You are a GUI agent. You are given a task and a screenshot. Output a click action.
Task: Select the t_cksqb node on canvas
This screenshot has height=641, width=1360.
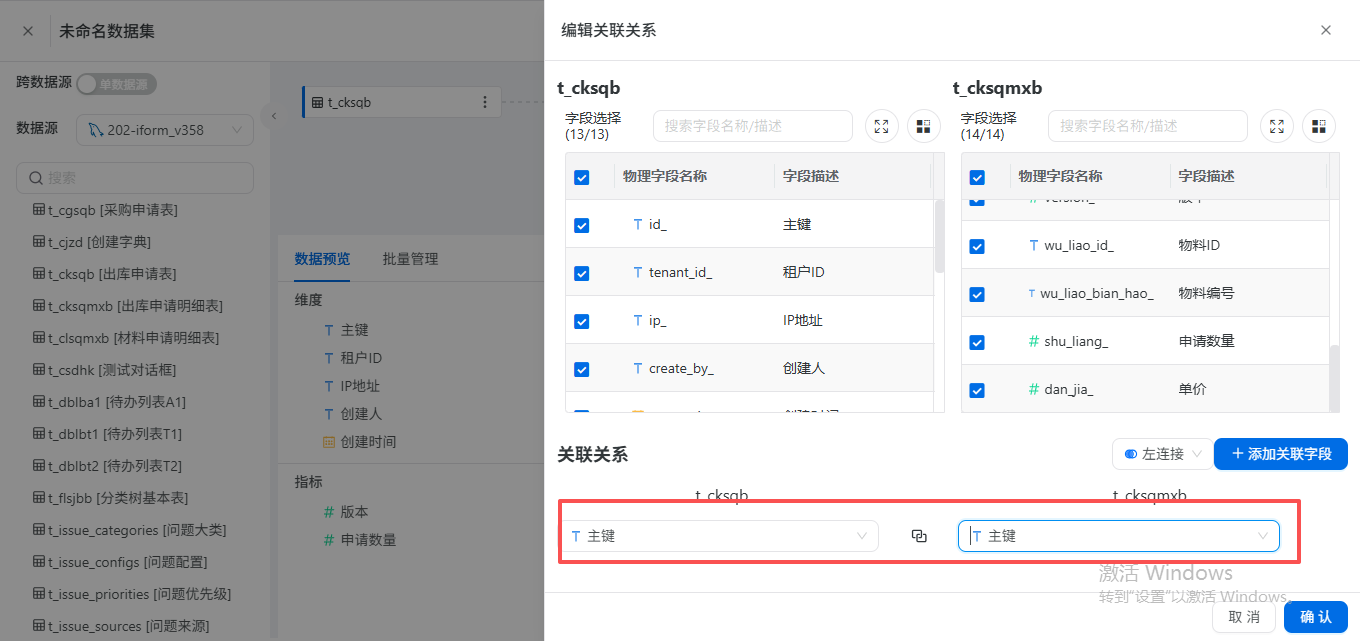pyautogui.click(x=401, y=102)
